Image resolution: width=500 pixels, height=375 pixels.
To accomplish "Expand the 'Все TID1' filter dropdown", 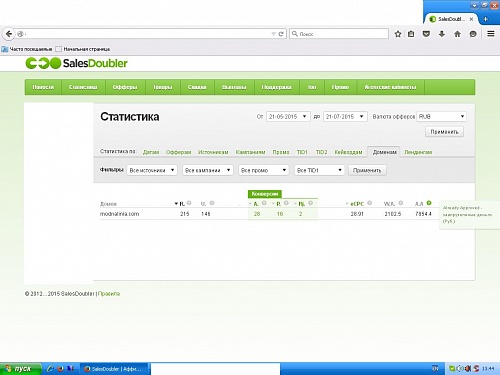I will click(x=319, y=170).
